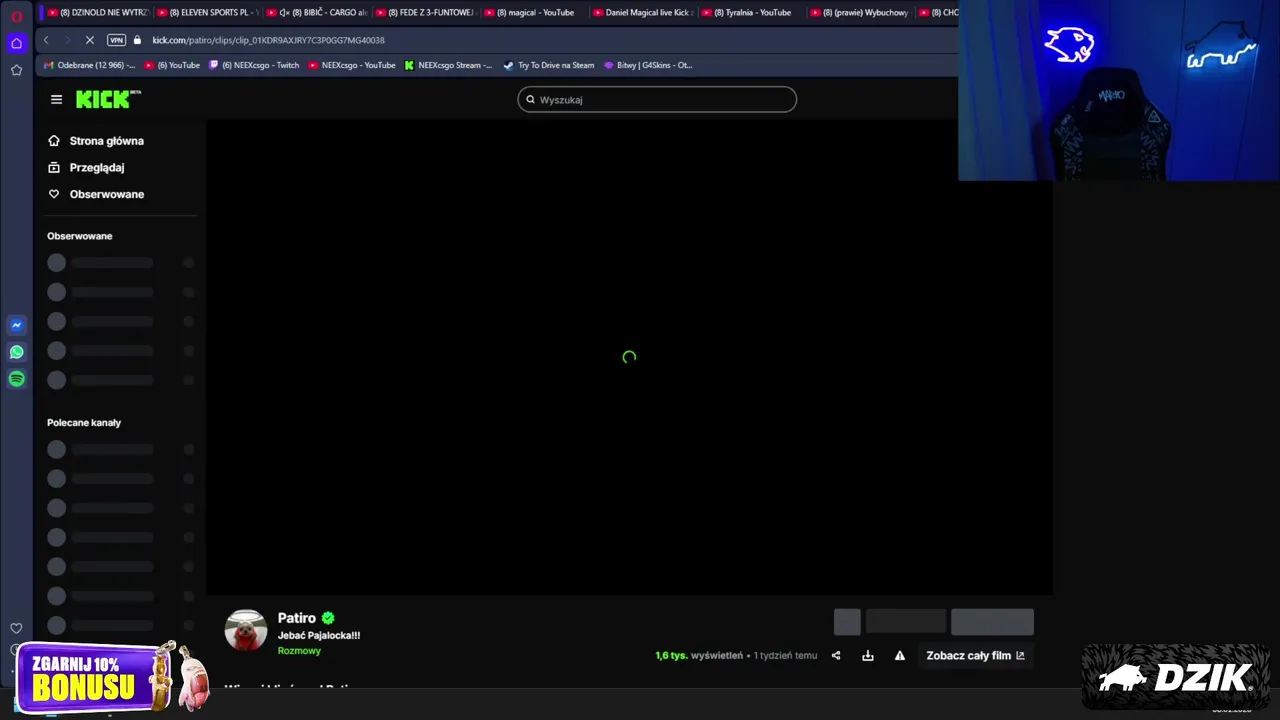Click the Opera logo menu
Screen dimensions: 1280x720
[16, 16]
